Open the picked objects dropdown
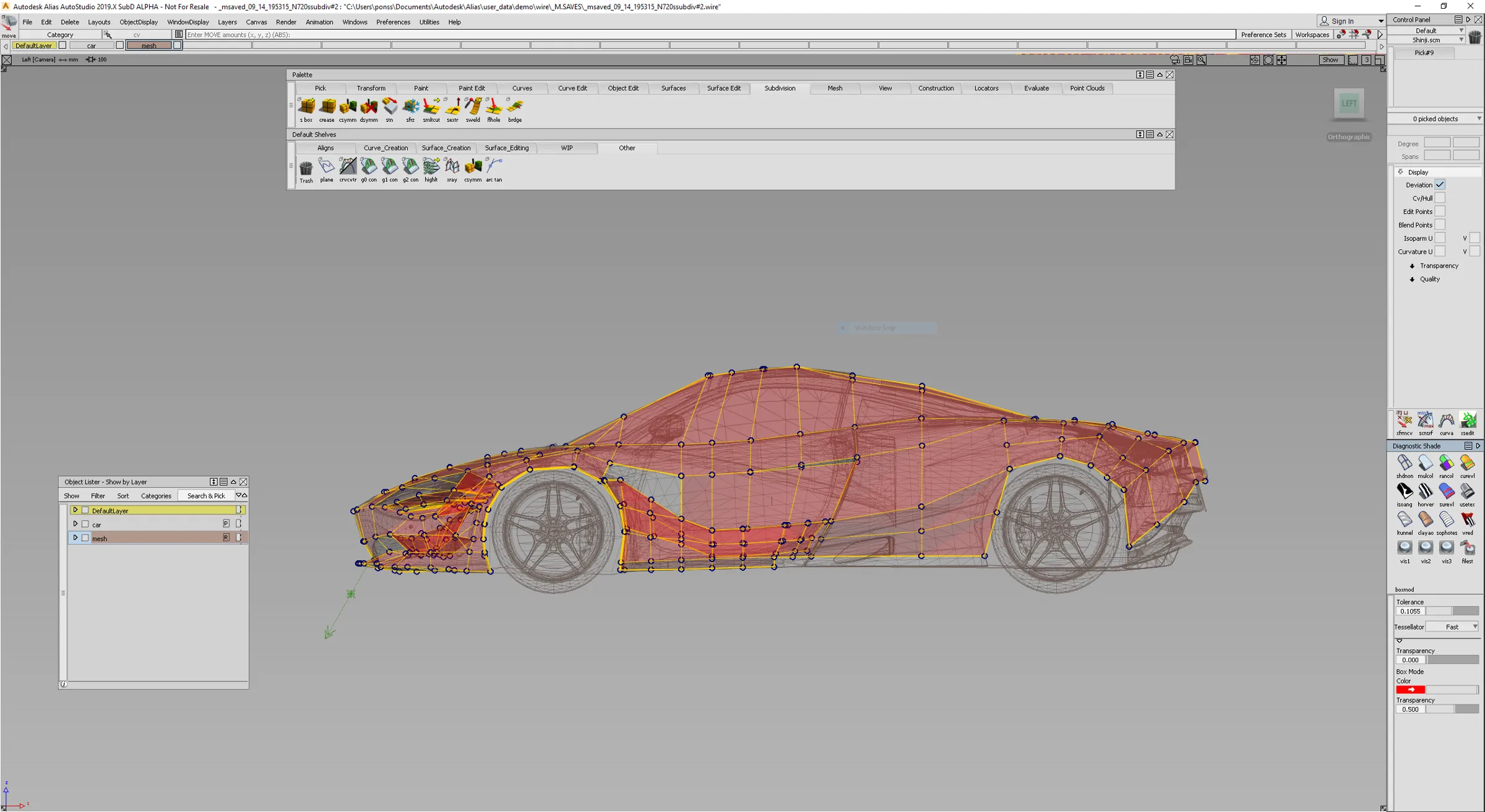The height and width of the screenshot is (812, 1485). 1435,119
